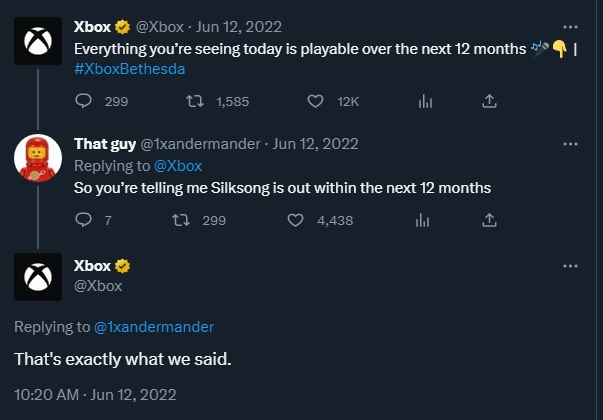Retweet the first Xbox tweet

tap(195, 101)
